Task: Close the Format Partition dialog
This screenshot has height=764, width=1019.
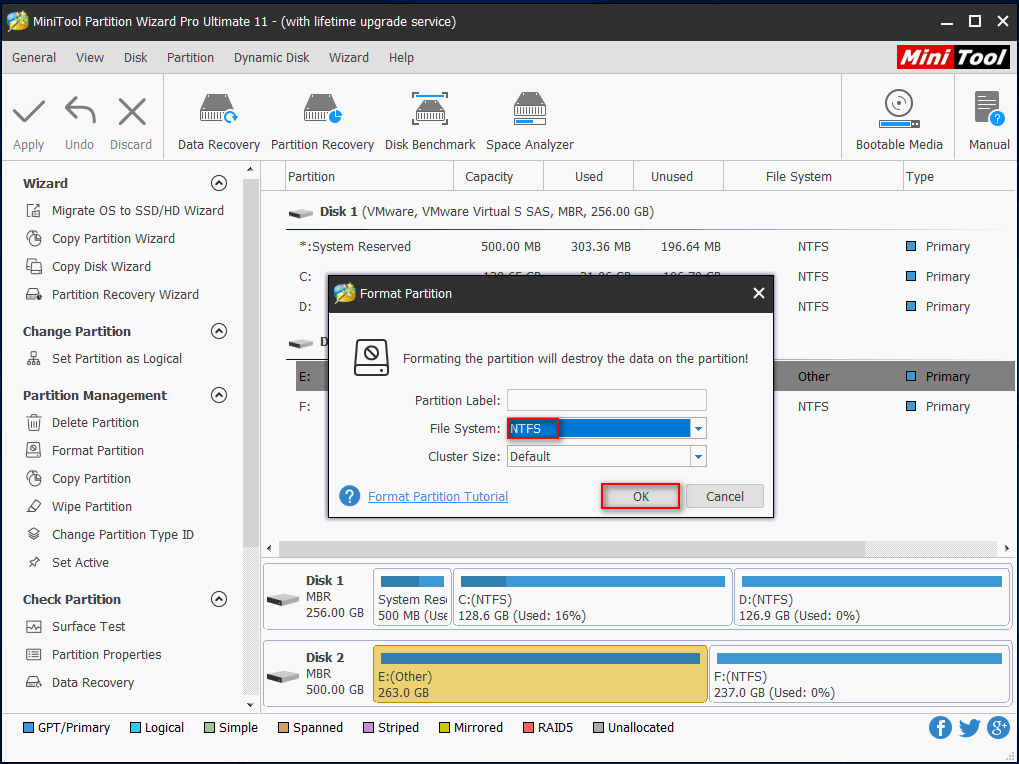Action: click(758, 293)
